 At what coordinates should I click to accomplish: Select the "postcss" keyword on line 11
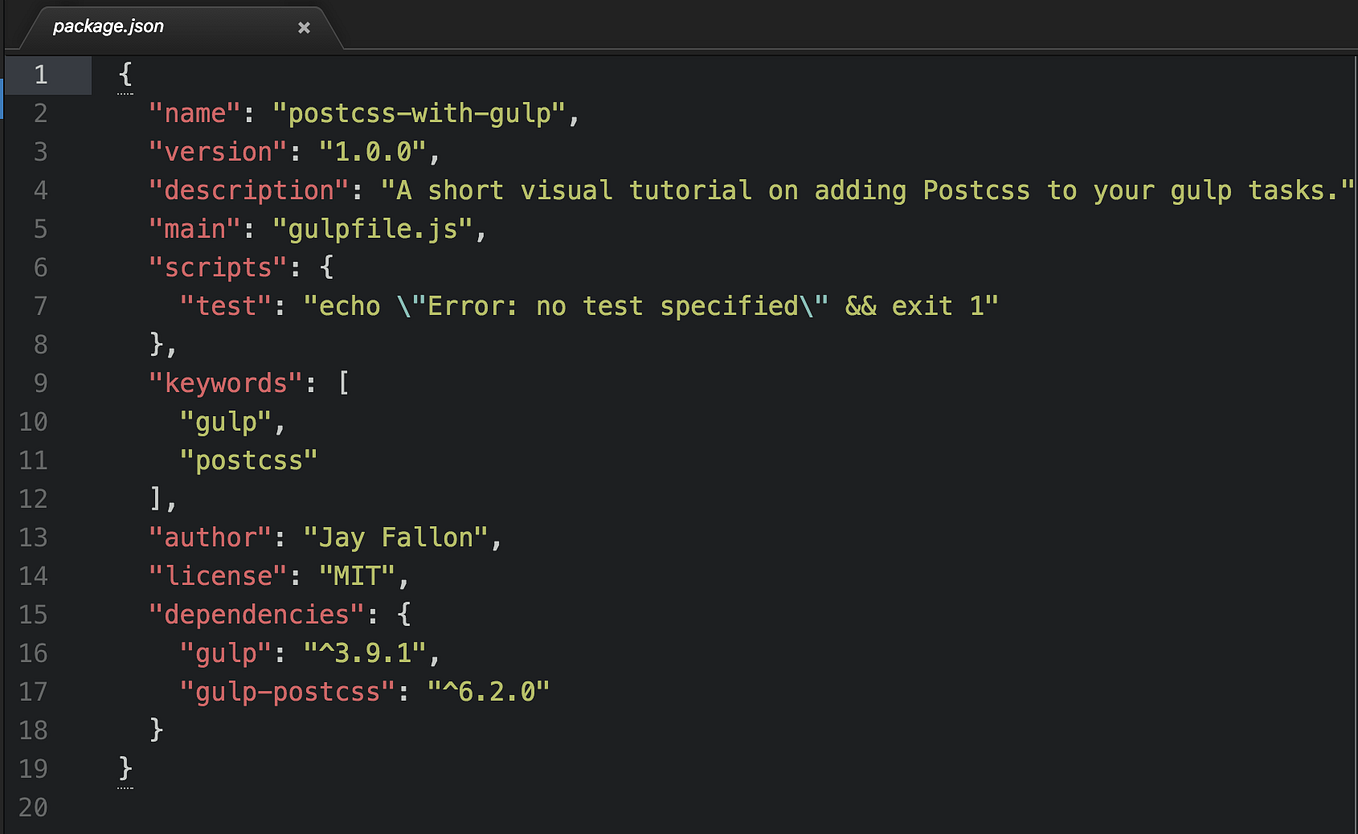(x=249, y=459)
